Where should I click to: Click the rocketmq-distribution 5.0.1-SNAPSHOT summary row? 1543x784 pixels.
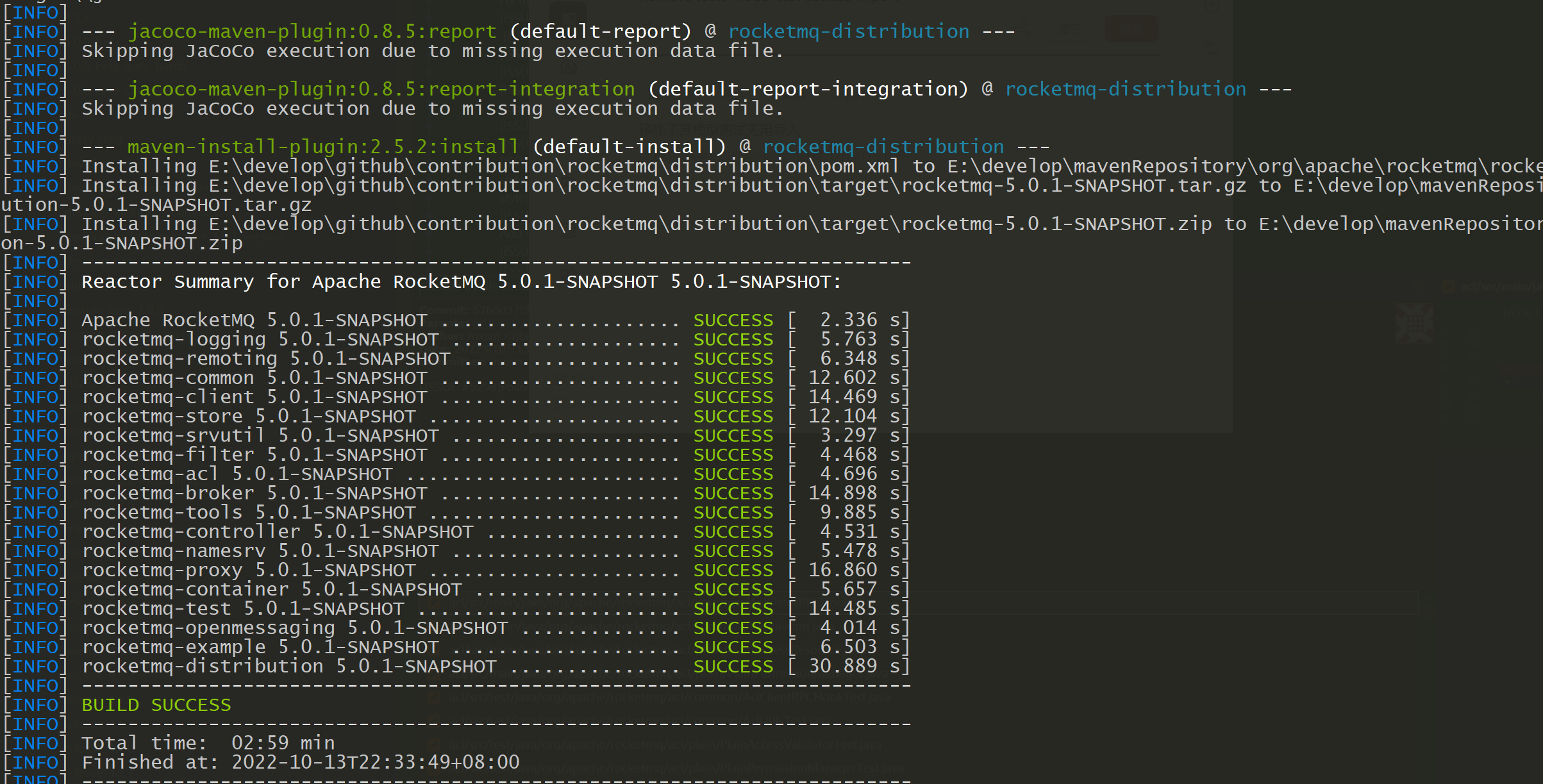pos(288,666)
